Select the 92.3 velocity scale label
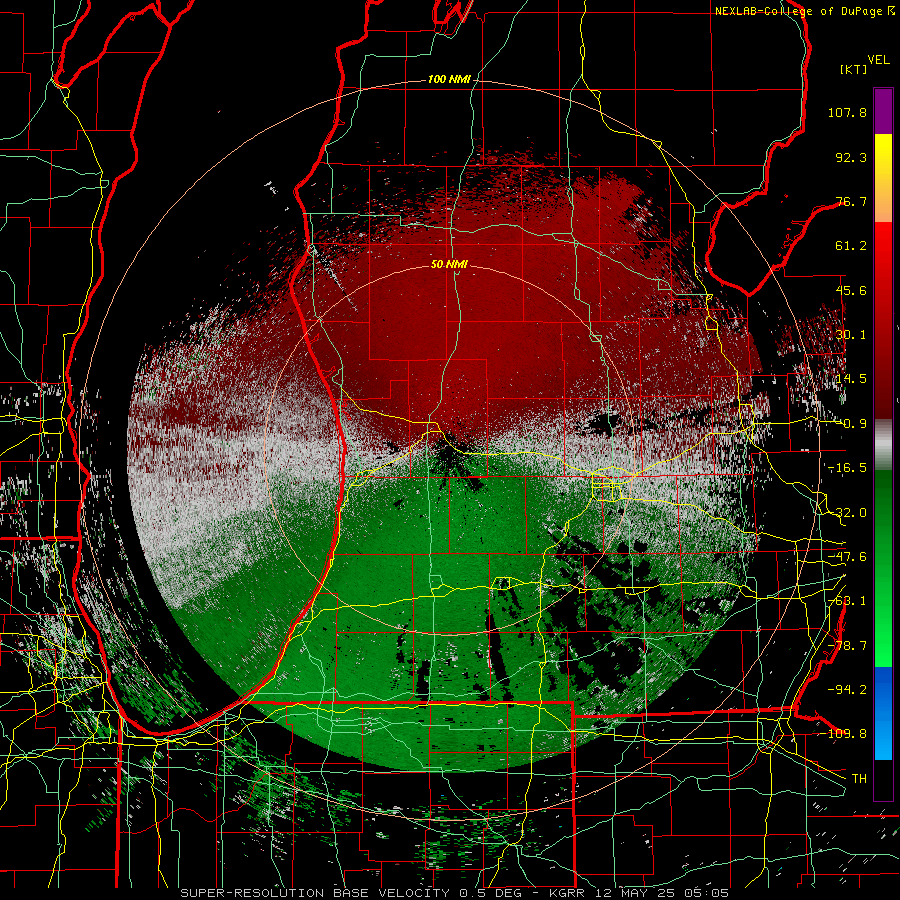Viewport: 900px width, 900px height. [x=851, y=157]
